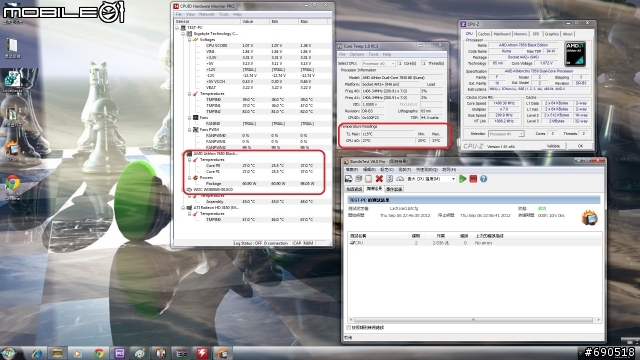Collapse the Gigabyte Technology node

pos(183,33)
